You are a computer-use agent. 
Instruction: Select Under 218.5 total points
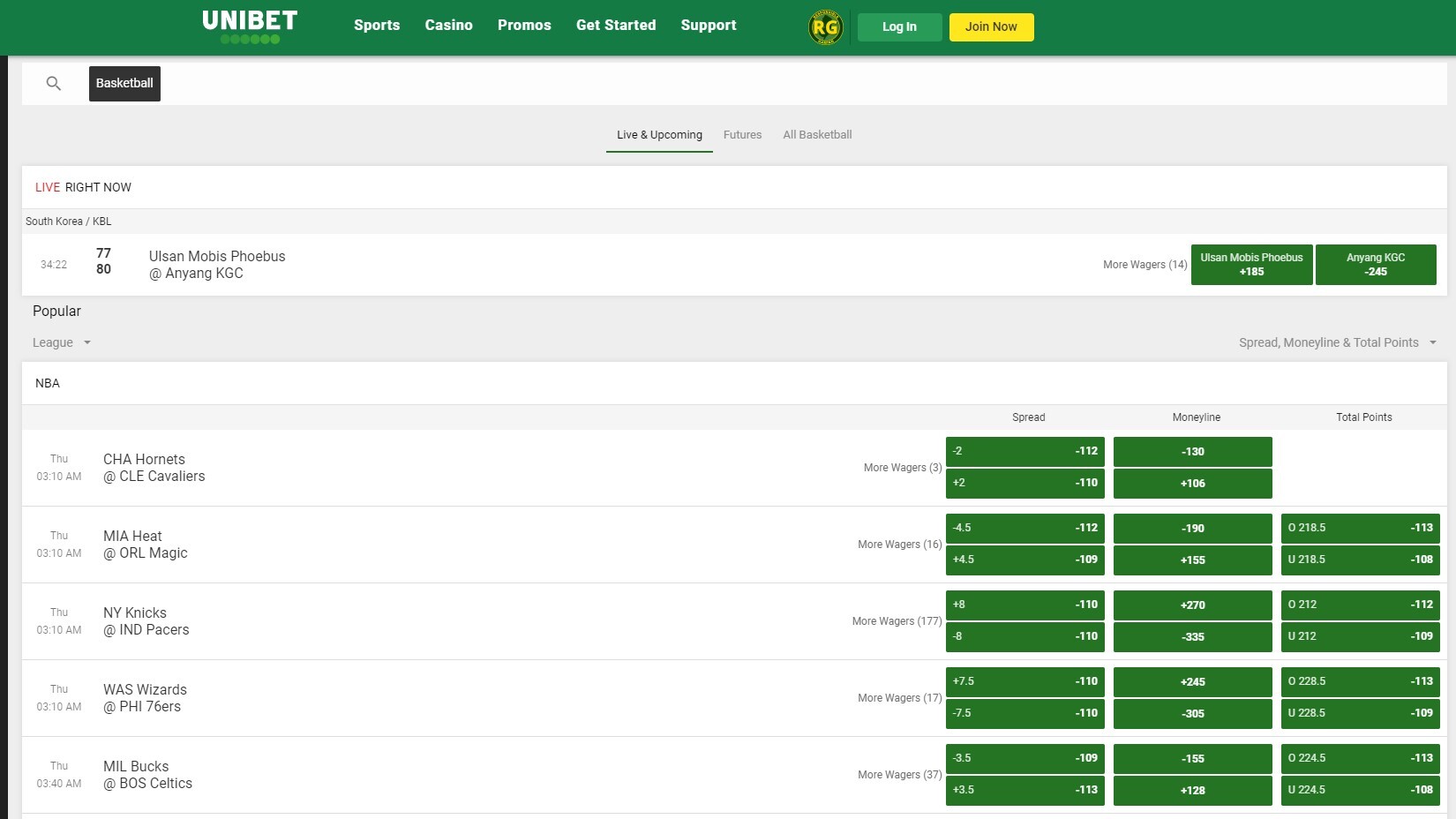tap(1361, 560)
